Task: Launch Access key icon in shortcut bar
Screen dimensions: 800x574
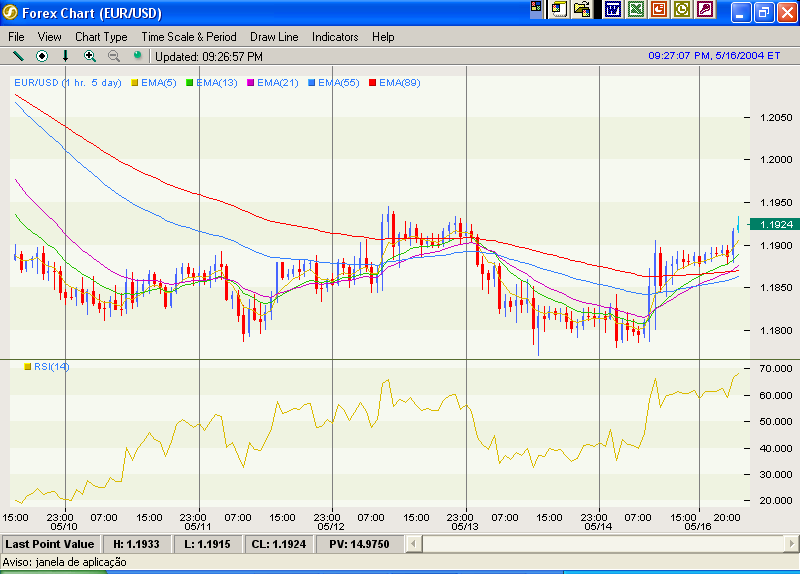Action: 705,9
